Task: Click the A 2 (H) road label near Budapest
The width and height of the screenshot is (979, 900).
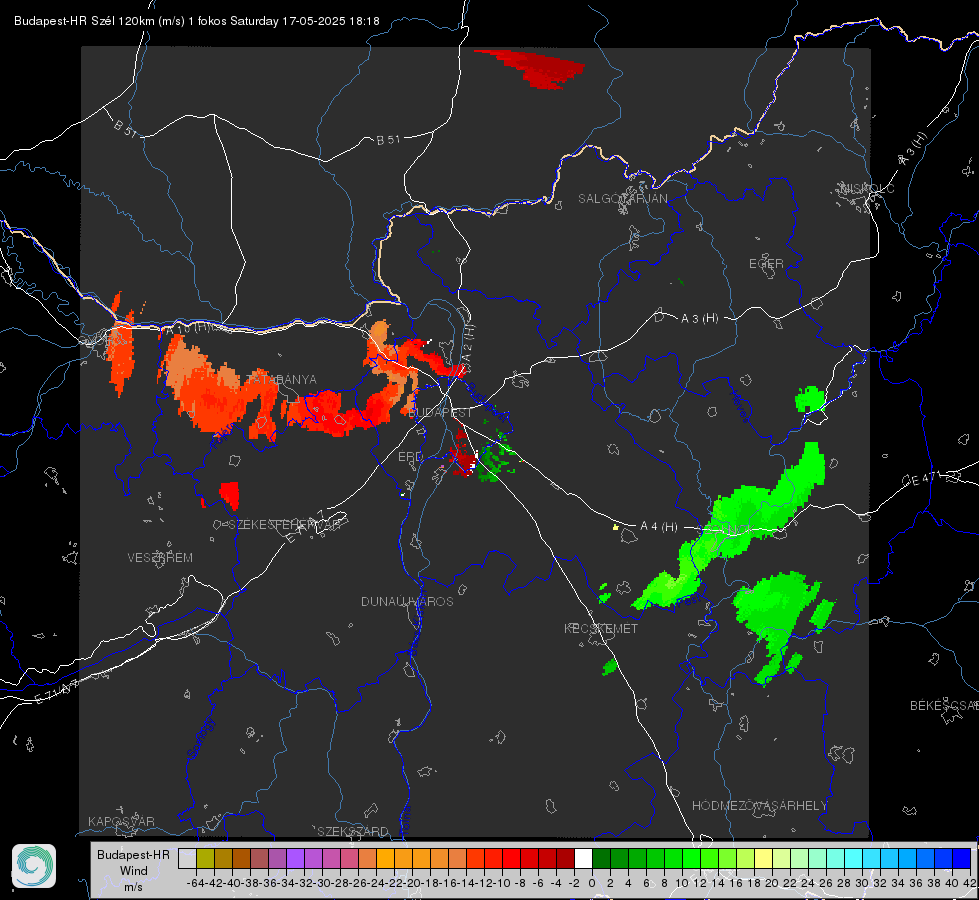Action: (468, 343)
